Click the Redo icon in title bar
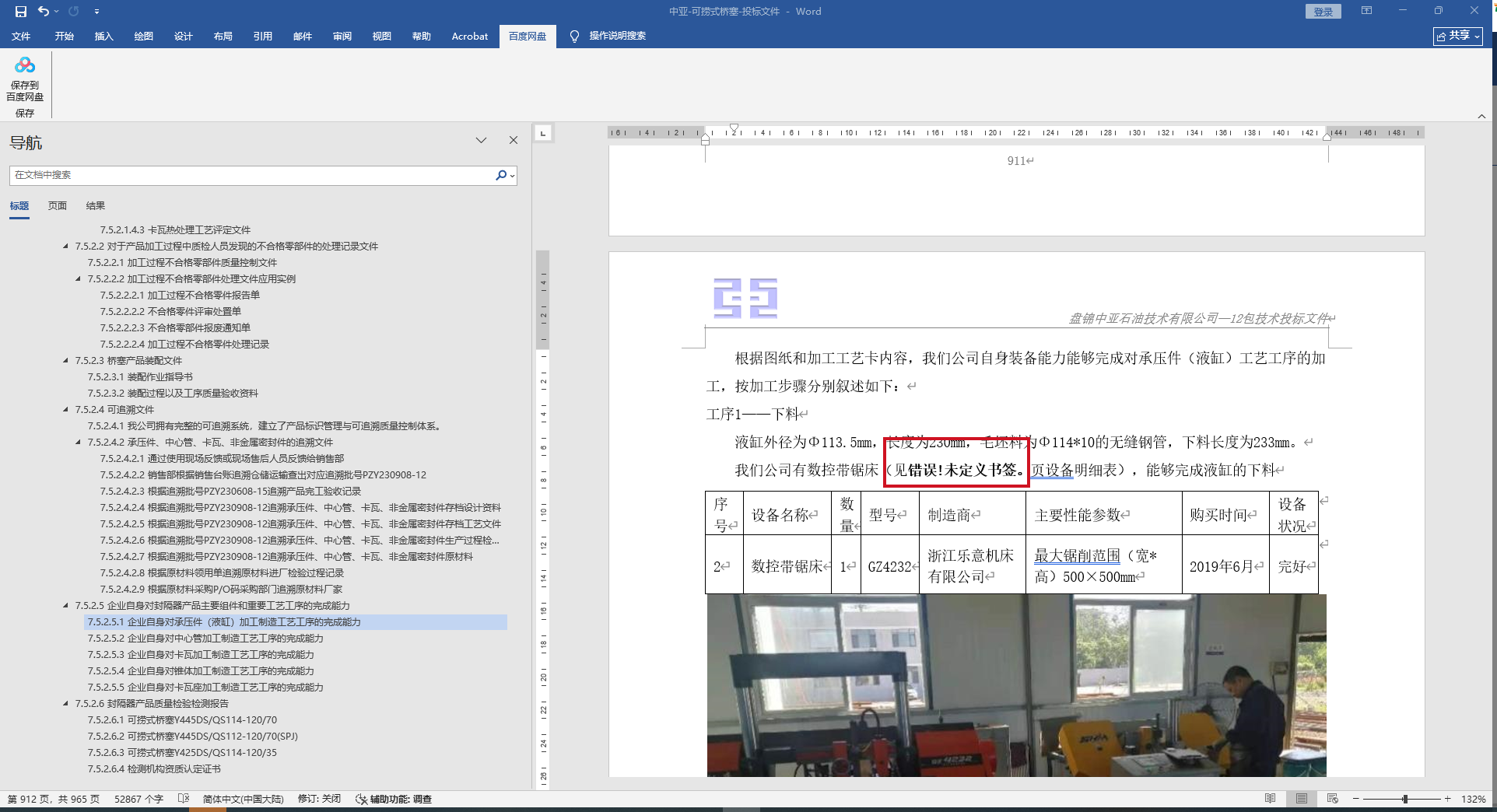1497x812 pixels. click(74, 11)
